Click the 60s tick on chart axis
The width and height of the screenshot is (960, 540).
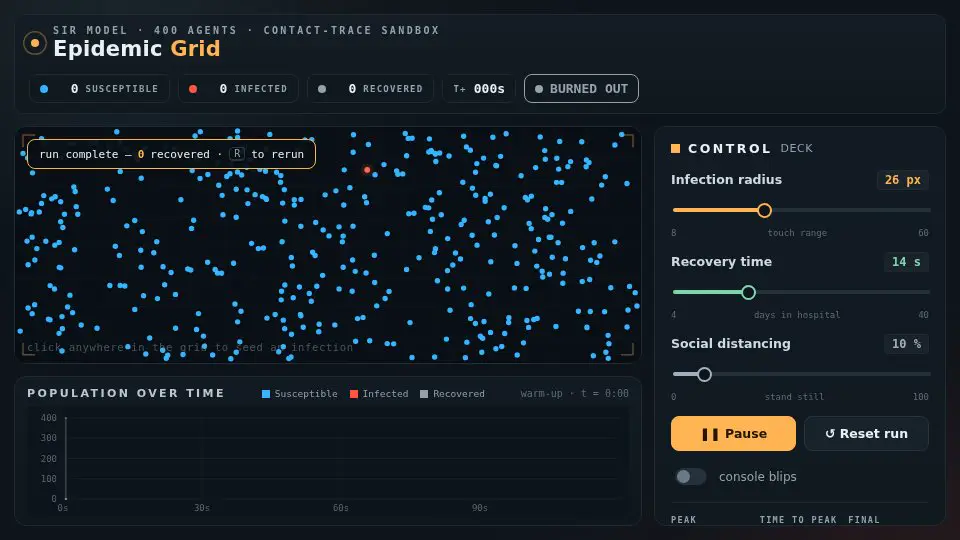(341, 508)
